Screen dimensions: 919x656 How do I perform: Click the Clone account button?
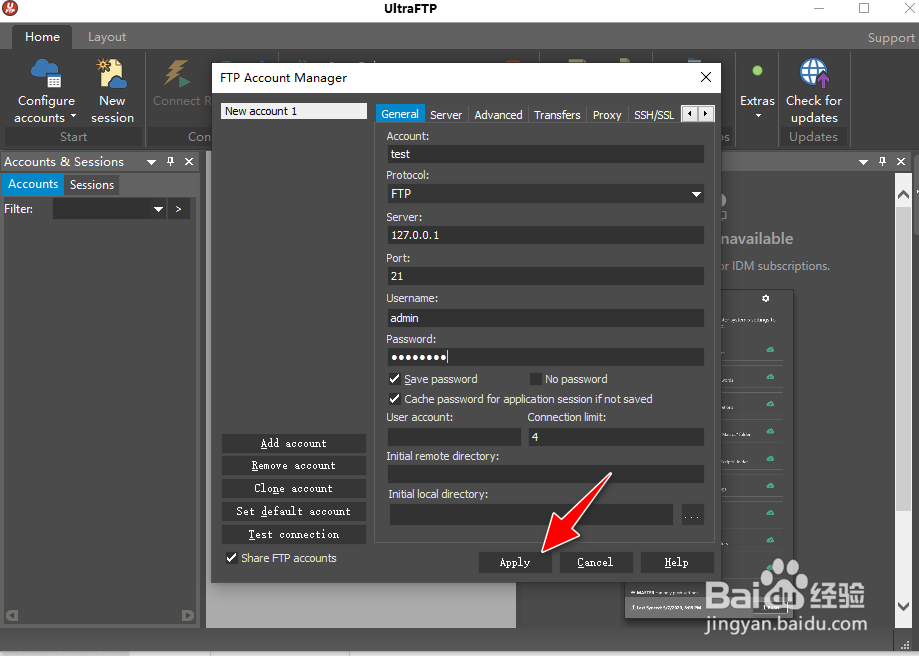294,488
